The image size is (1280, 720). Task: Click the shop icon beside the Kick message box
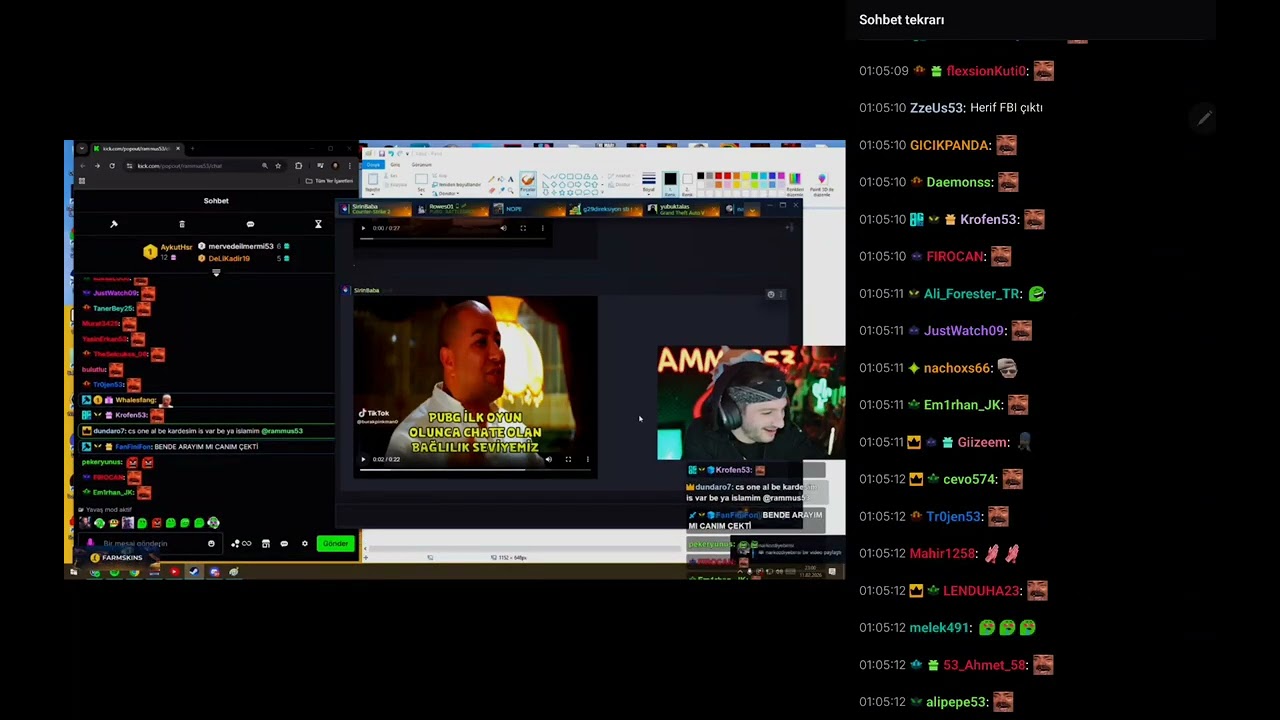click(x=265, y=543)
